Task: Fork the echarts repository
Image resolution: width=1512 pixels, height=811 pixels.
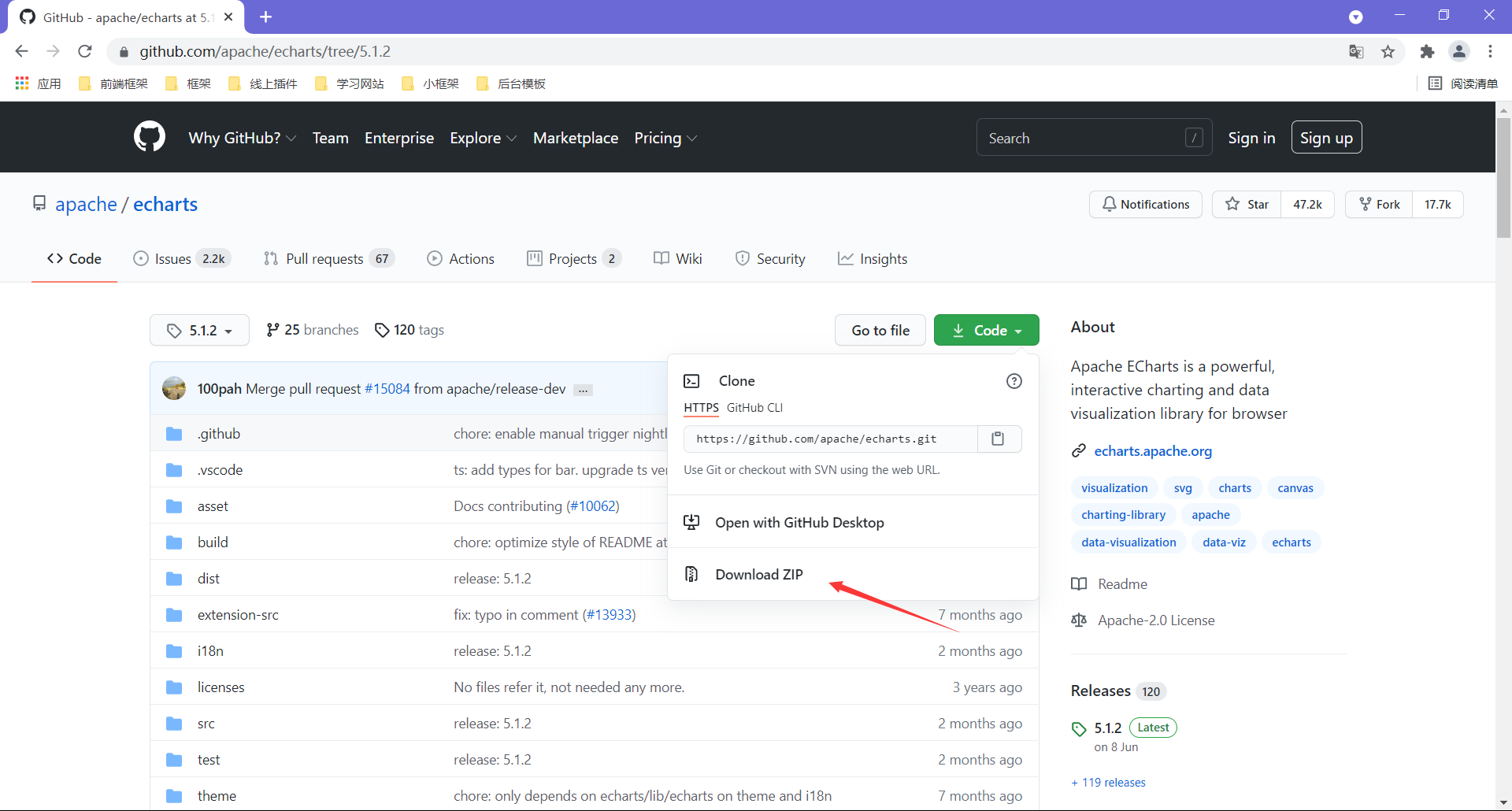Action: pyautogui.click(x=1379, y=205)
